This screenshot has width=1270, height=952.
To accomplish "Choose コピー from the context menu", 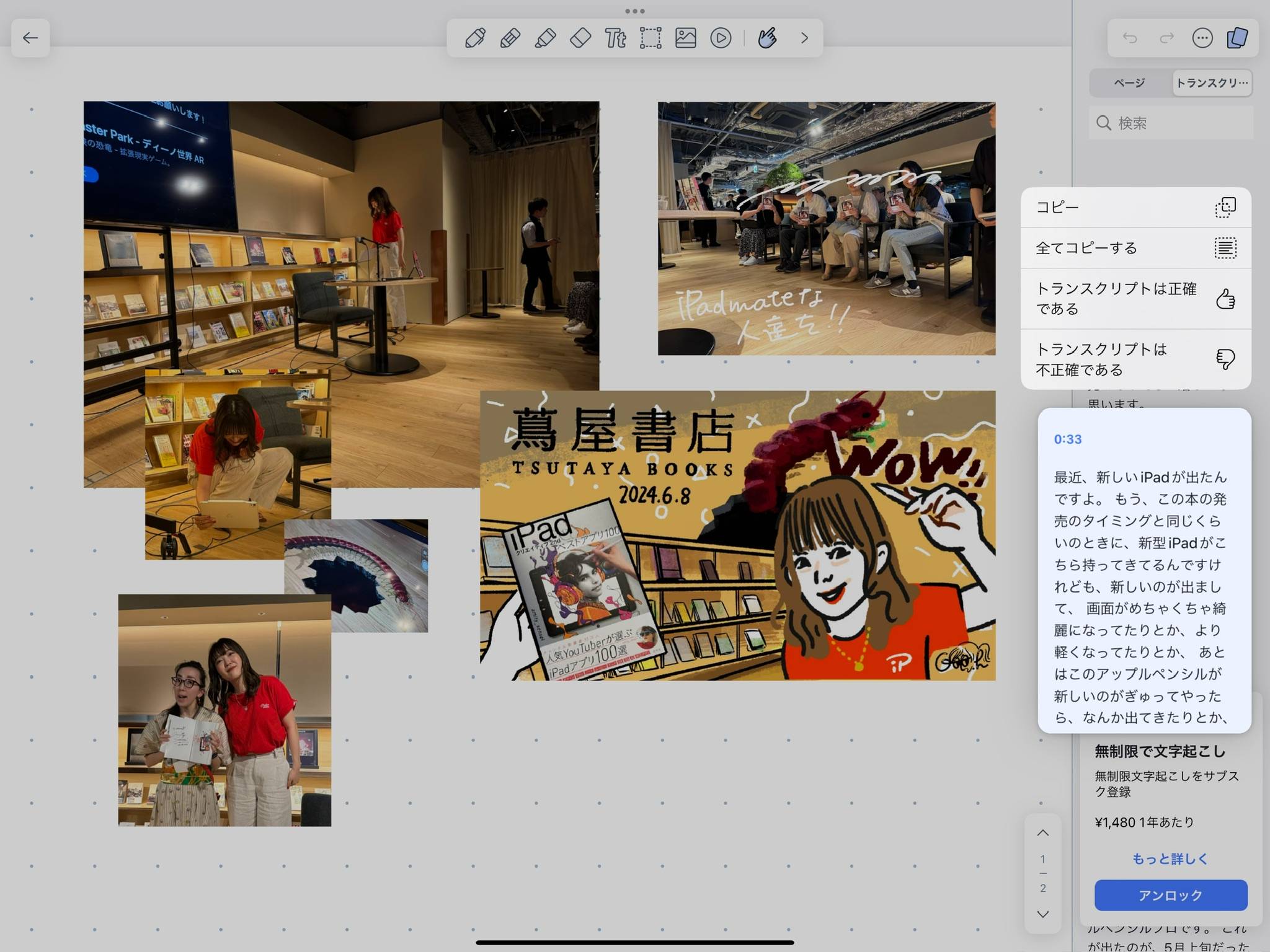I will (x=1136, y=207).
